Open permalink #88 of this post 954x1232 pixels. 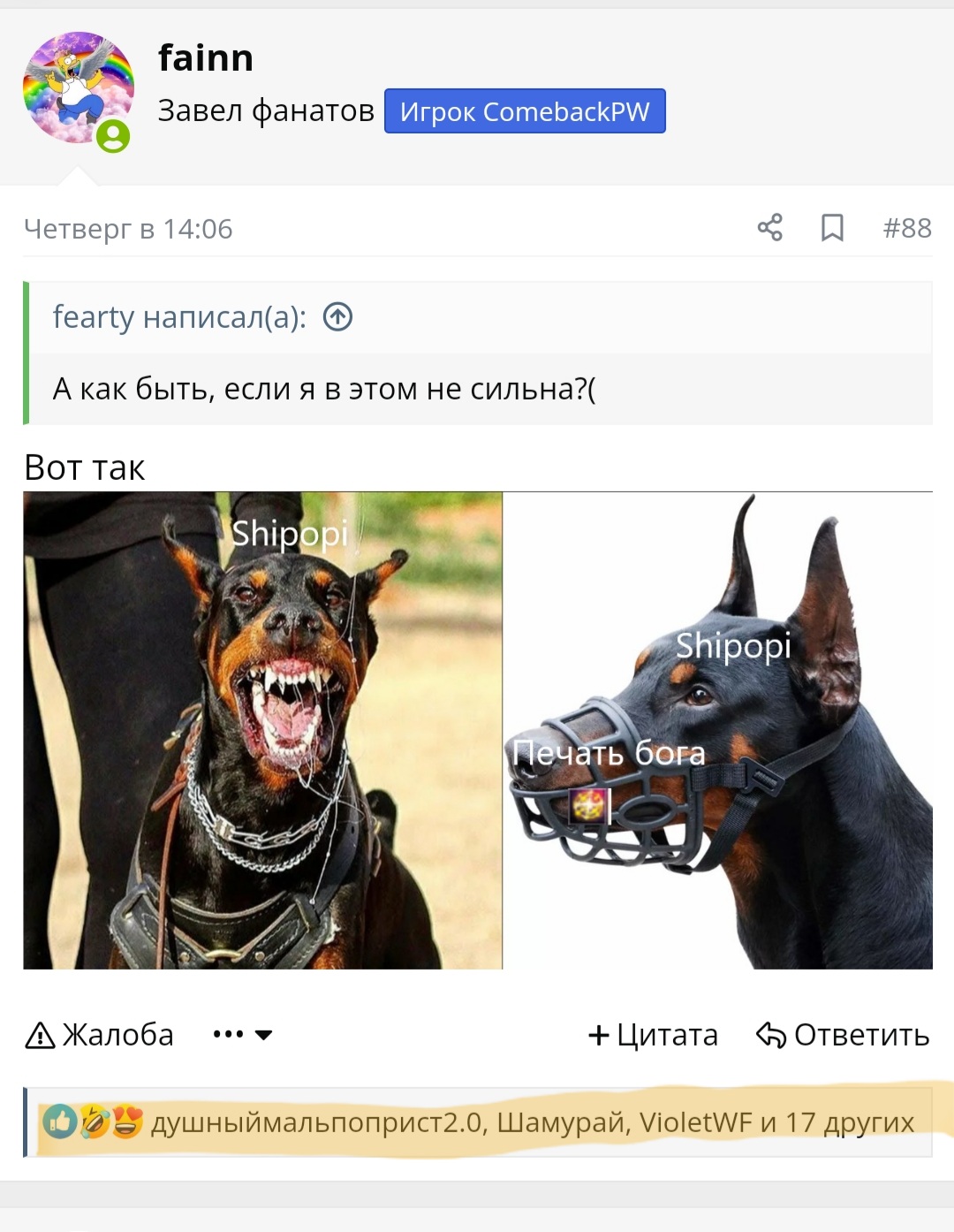[907, 228]
